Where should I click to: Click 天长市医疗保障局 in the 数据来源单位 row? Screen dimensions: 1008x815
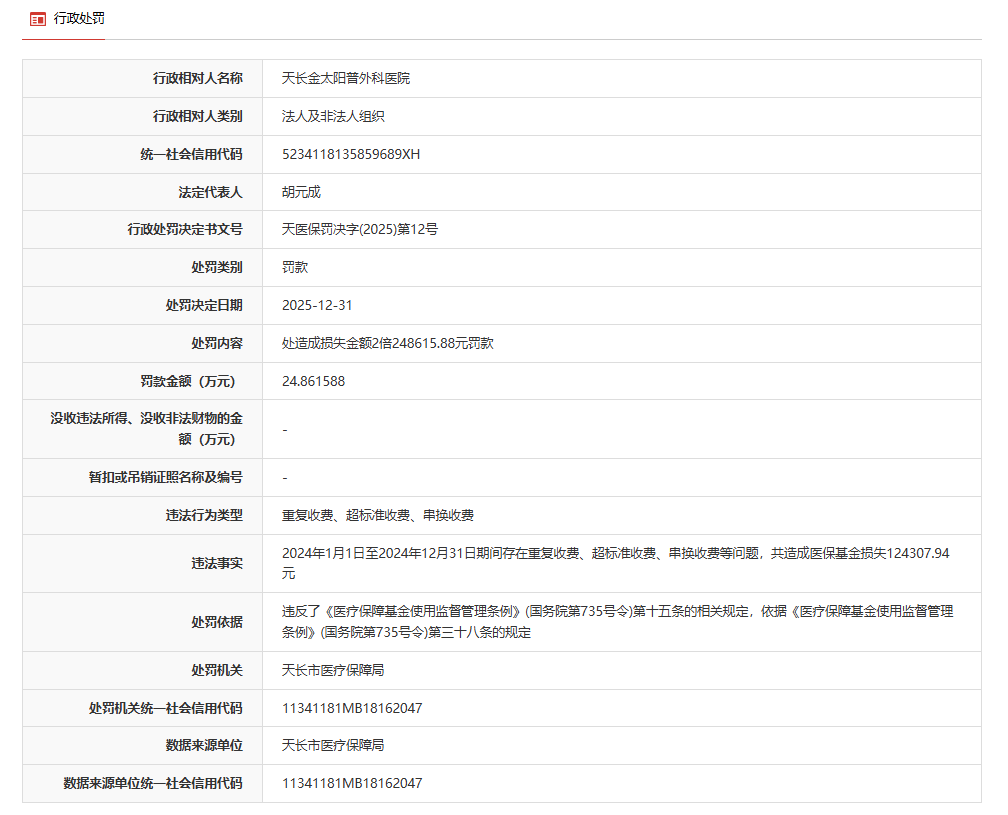pyautogui.click(x=333, y=745)
